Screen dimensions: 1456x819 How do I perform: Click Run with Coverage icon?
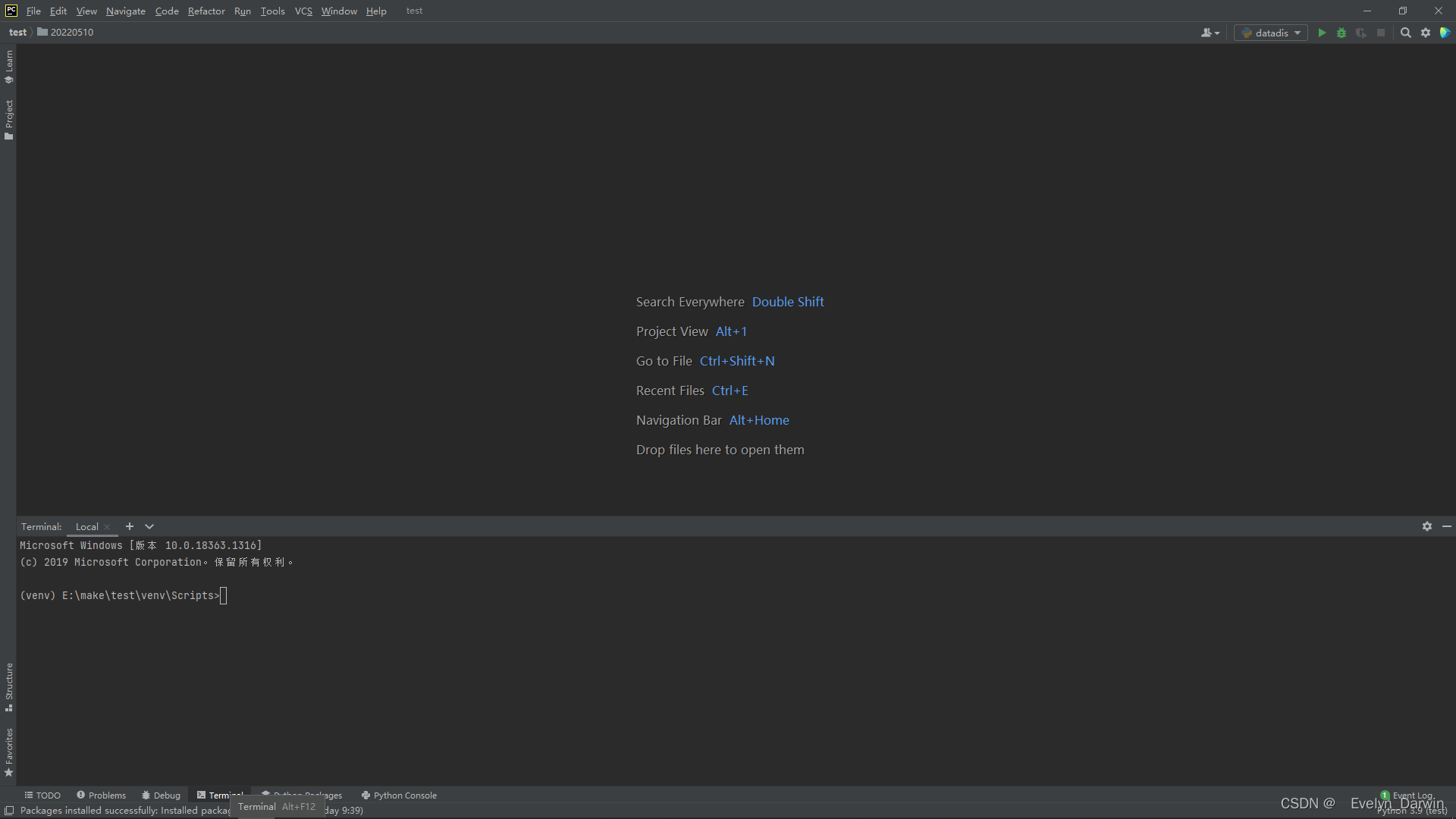coord(1361,33)
